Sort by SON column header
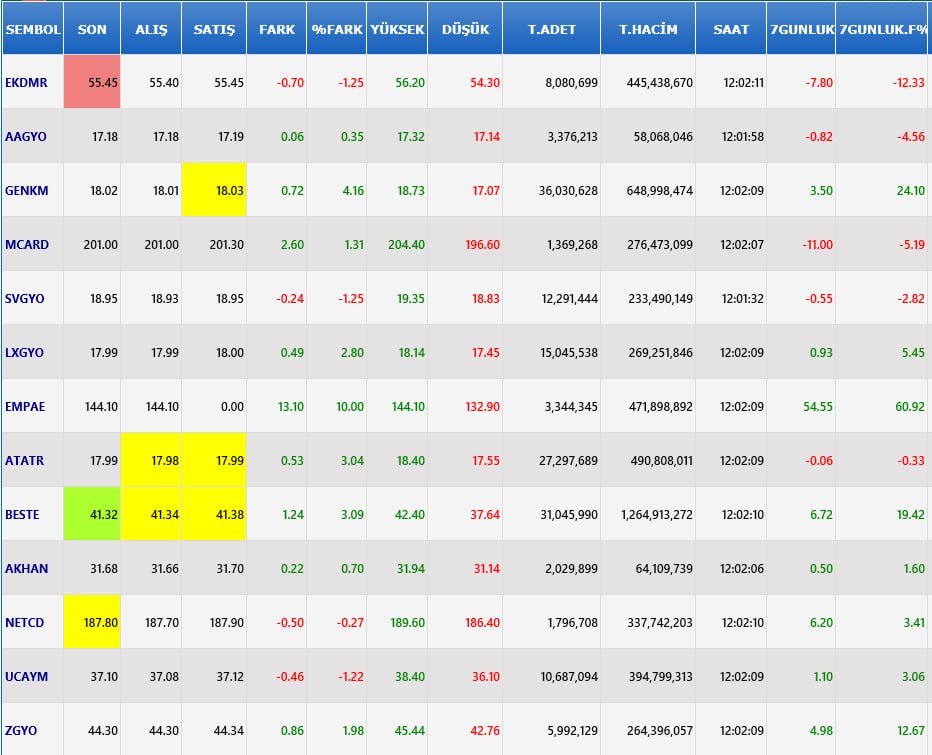 click(92, 29)
